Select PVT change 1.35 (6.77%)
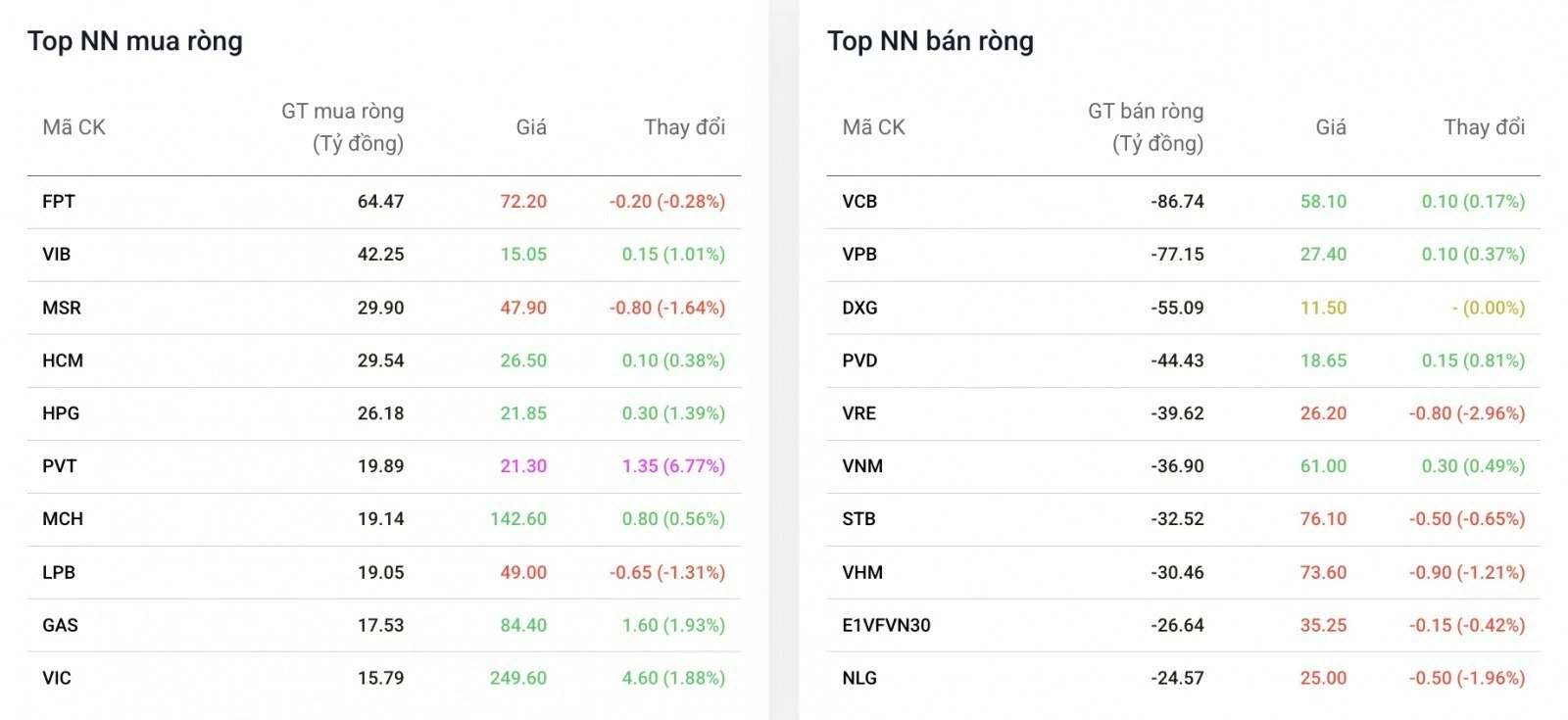The height and width of the screenshot is (720, 1568). (x=673, y=466)
